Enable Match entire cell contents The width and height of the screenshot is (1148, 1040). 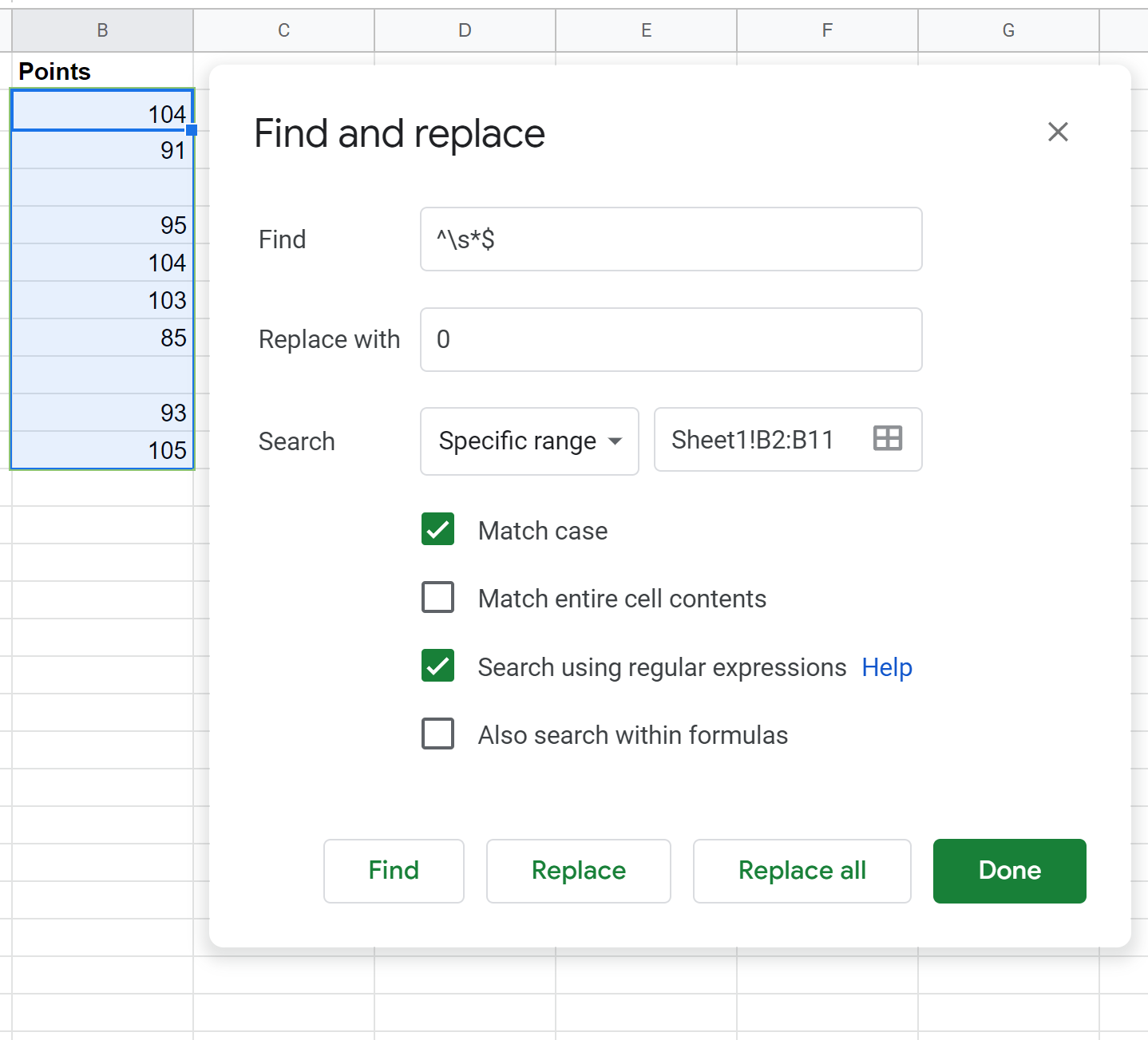point(437,597)
